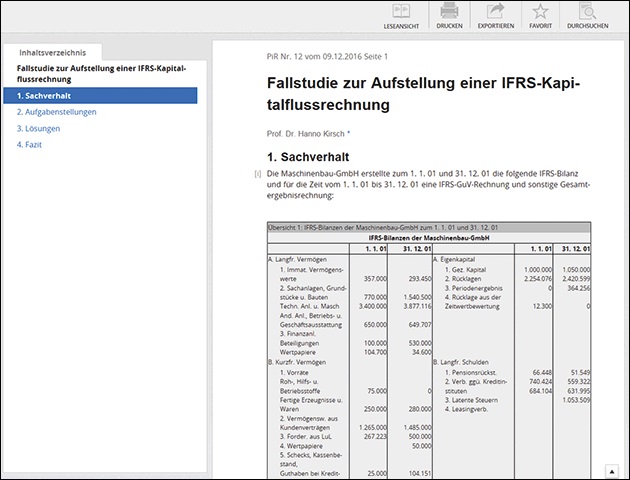The height and width of the screenshot is (480, 630).
Task: Click the '1. Sachverhalt' heading in document
Action: click(308, 157)
